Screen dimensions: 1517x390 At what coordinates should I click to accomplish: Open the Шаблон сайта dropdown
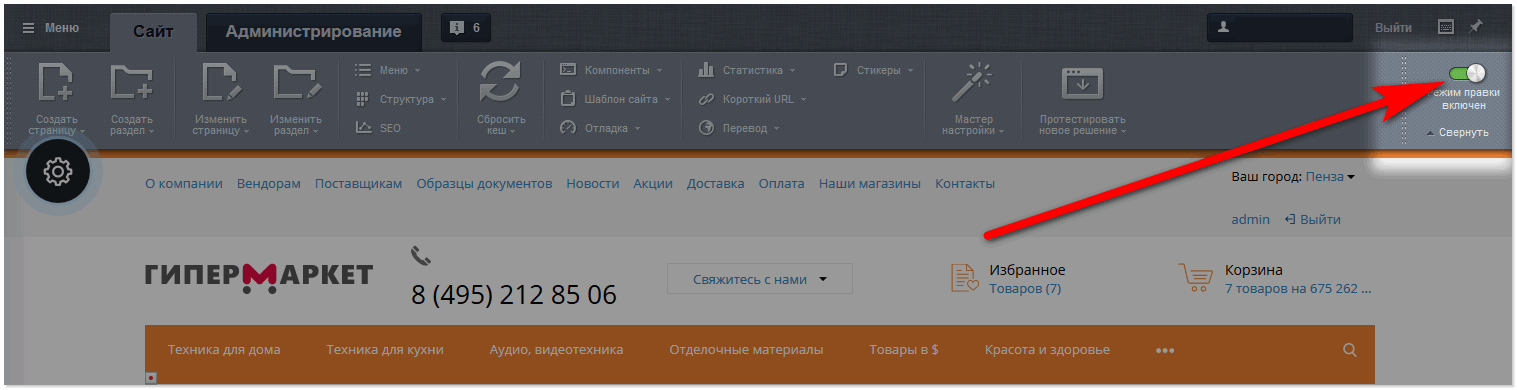(615, 99)
